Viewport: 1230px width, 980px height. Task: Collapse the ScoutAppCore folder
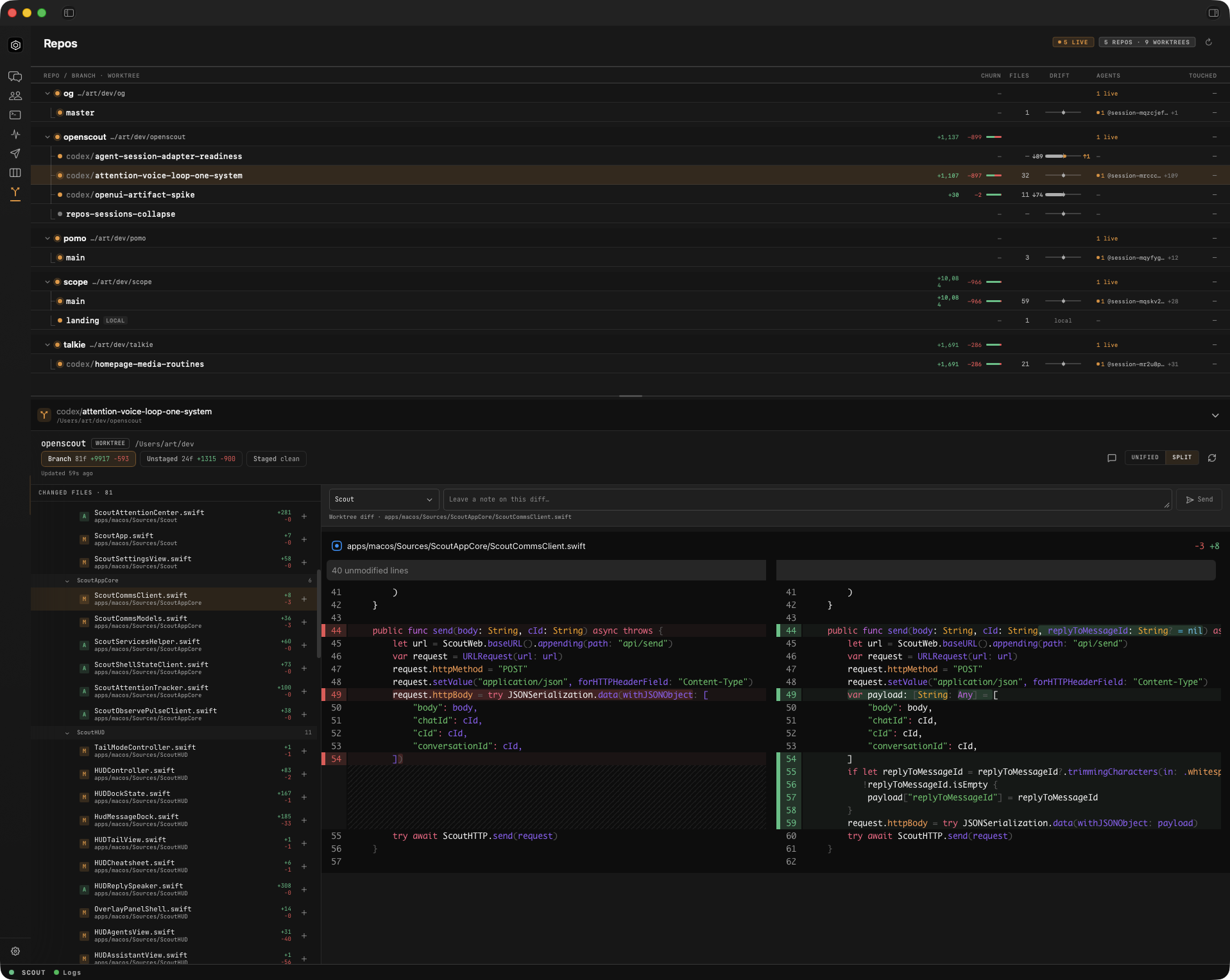point(67,581)
